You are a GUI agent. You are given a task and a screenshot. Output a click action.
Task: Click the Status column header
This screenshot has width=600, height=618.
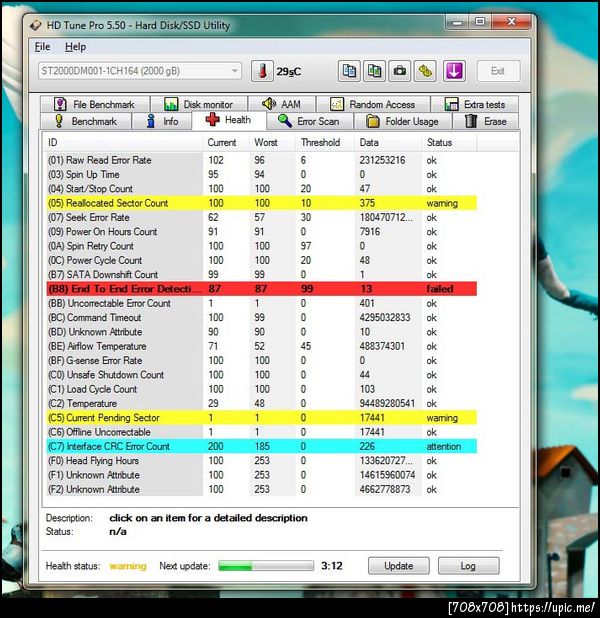click(449, 143)
